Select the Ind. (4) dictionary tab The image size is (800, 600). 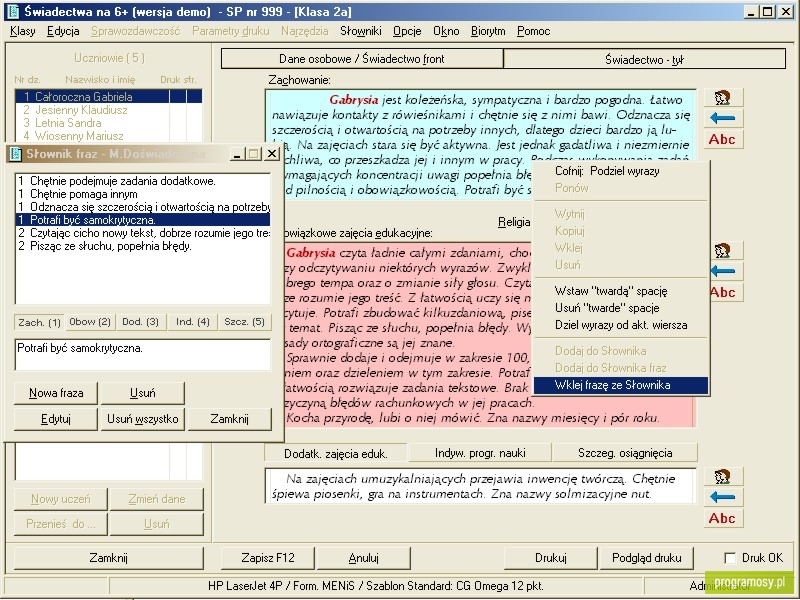pos(192,322)
